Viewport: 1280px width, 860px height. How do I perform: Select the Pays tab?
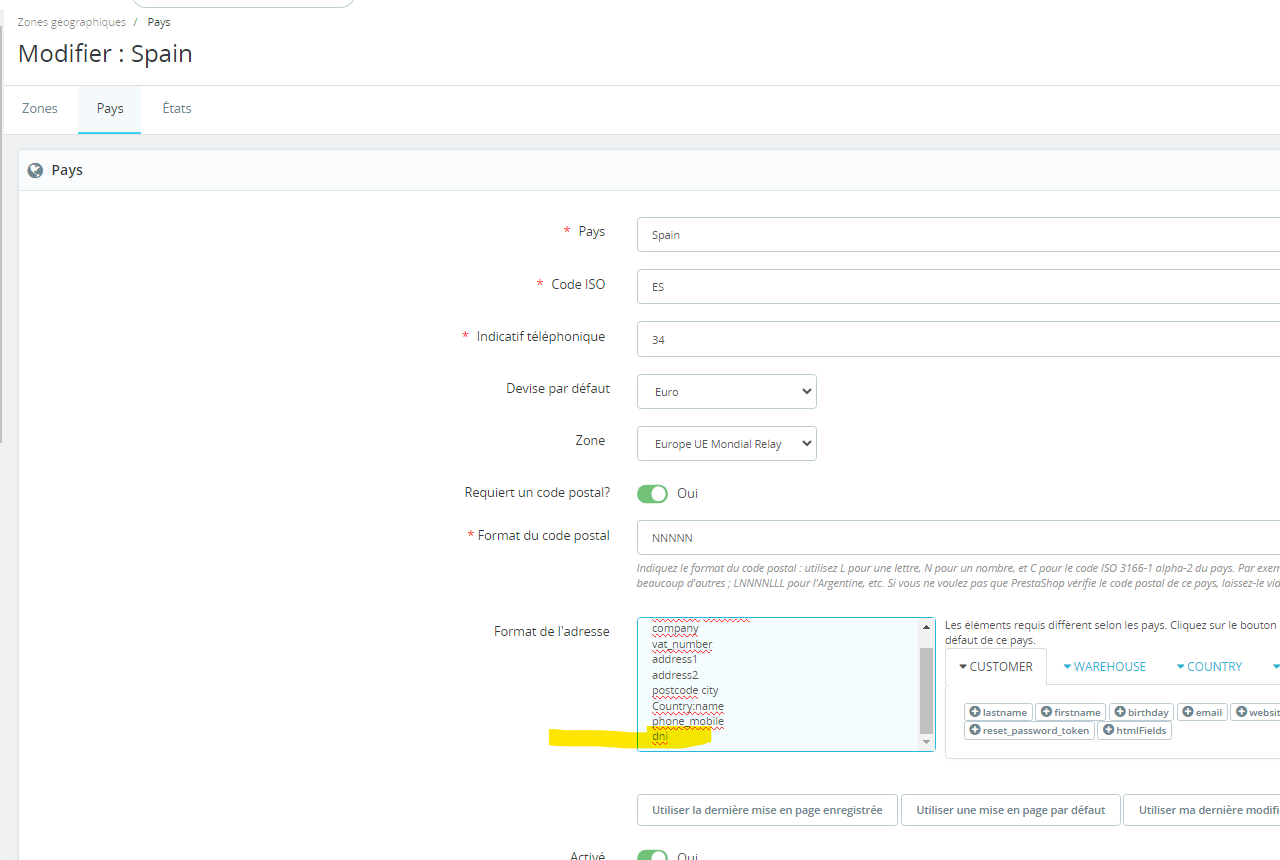tap(110, 108)
